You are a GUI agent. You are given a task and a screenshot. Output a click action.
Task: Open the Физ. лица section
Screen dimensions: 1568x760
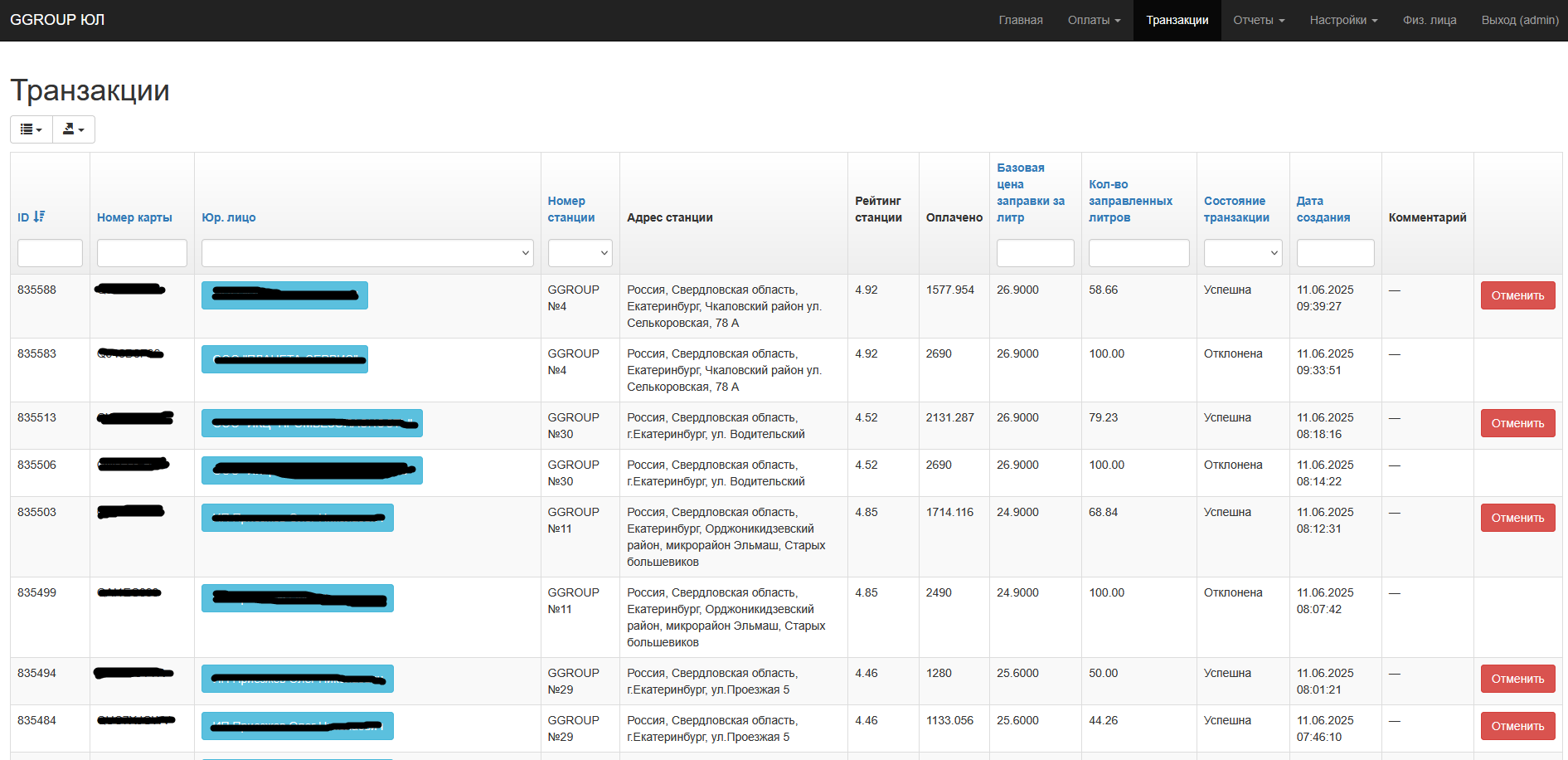point(1430,20)
